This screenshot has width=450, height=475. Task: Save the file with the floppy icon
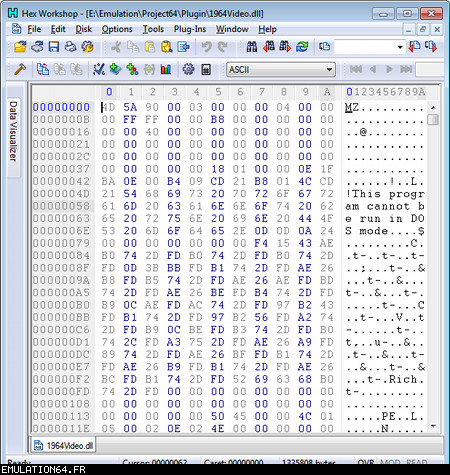click(x=54, y=47)
